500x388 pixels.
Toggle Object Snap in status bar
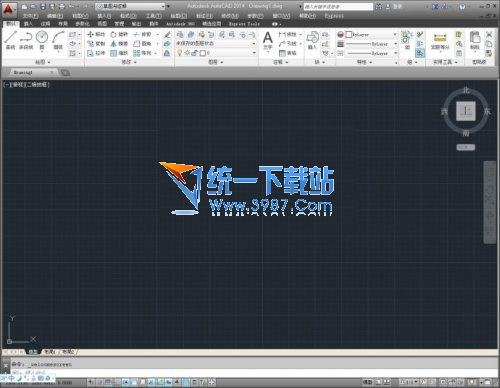click(134, 382)
